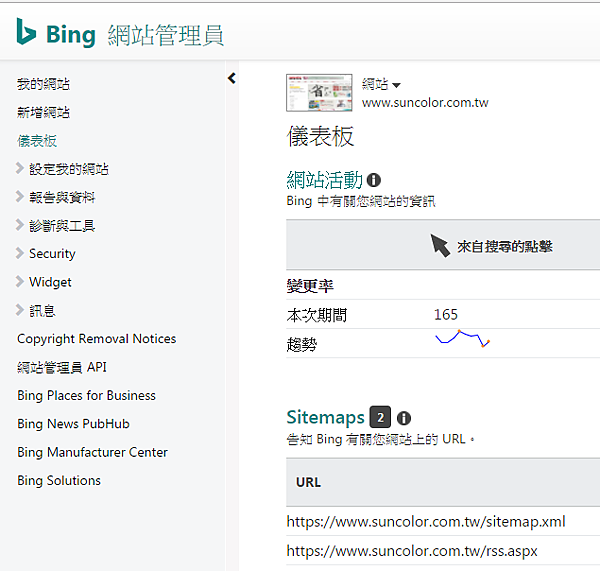Image resolution: width=600 pixels, height=571 pixels.
Task: Expand the 報告與資料 section
Action: (x=20, y=197)
